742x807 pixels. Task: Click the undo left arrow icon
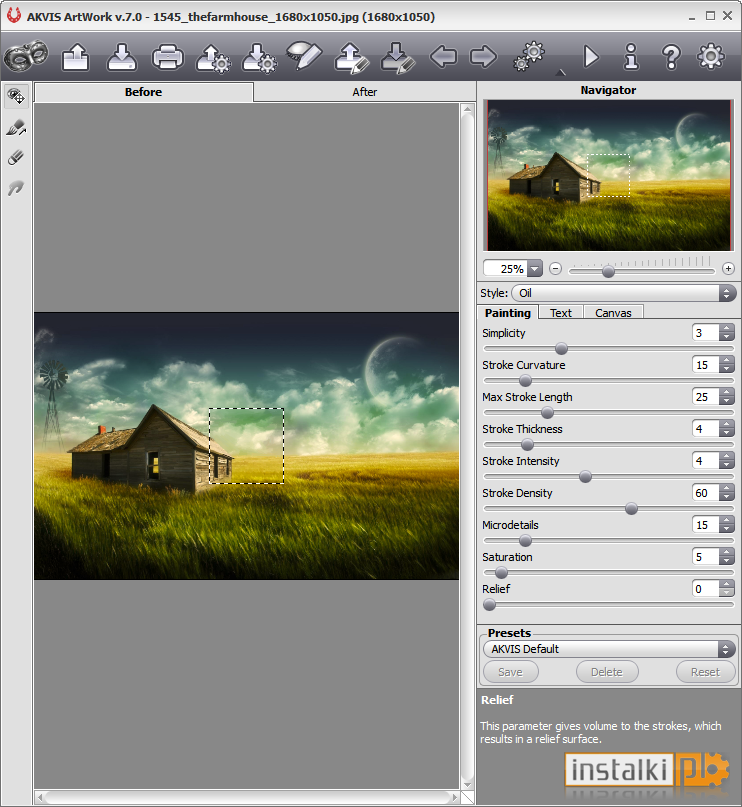[x=443, y=57]
